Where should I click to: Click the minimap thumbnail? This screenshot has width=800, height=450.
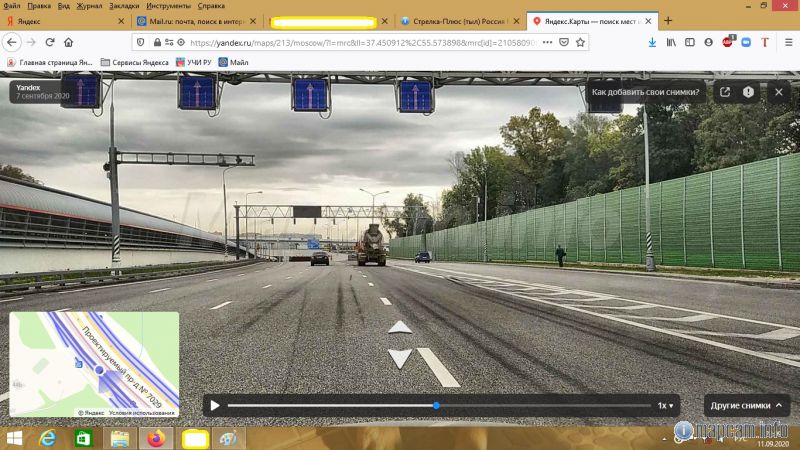(x=94, y=364)
